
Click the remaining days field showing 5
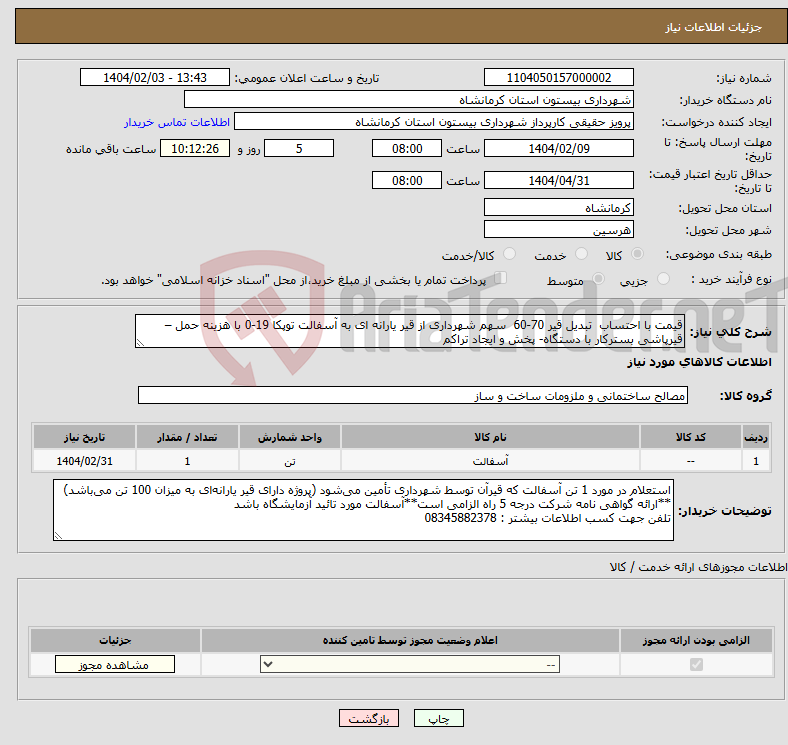[x=299, y=148]
